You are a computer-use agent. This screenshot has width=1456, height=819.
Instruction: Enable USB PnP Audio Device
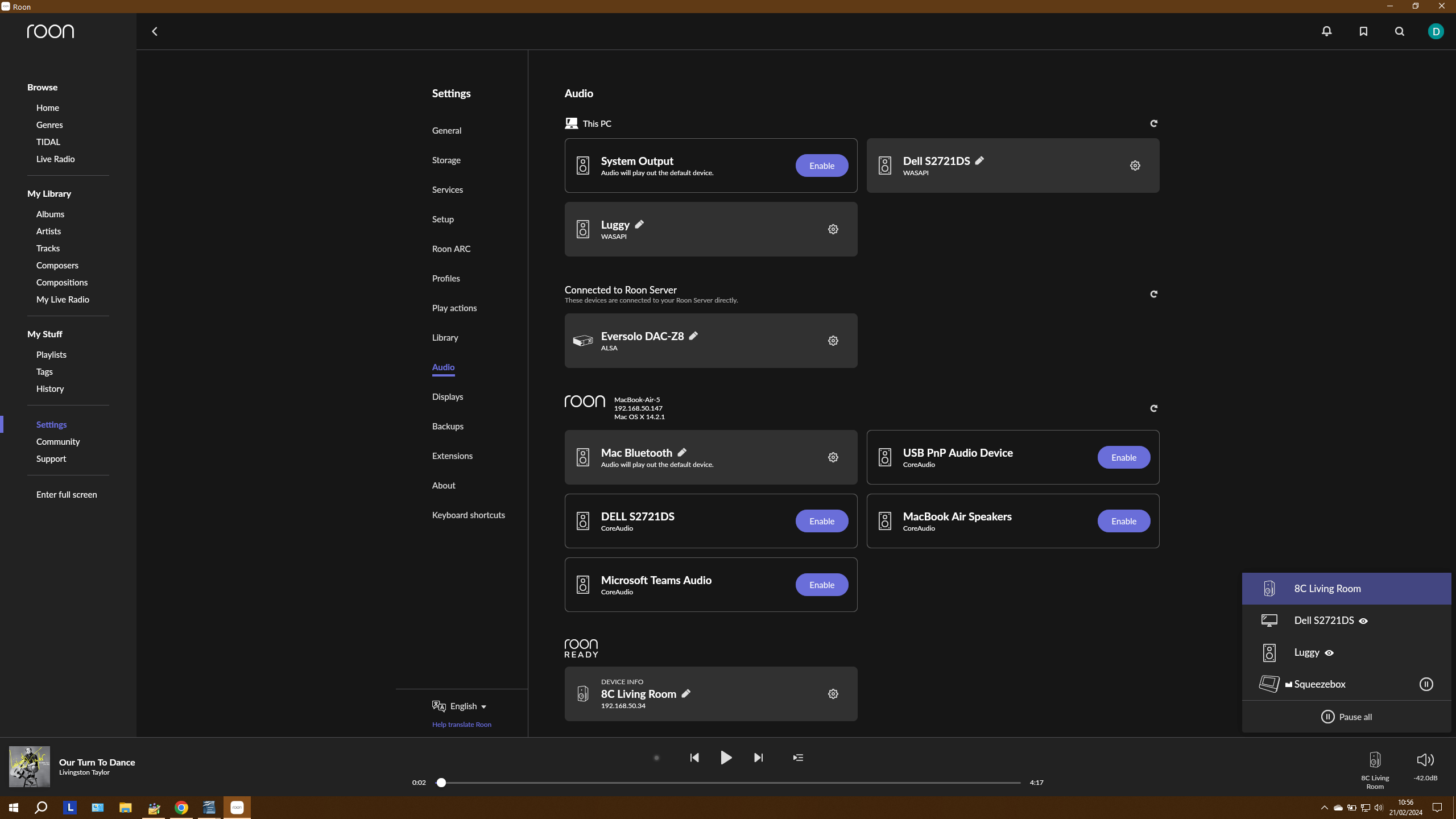pos(1124,457)
